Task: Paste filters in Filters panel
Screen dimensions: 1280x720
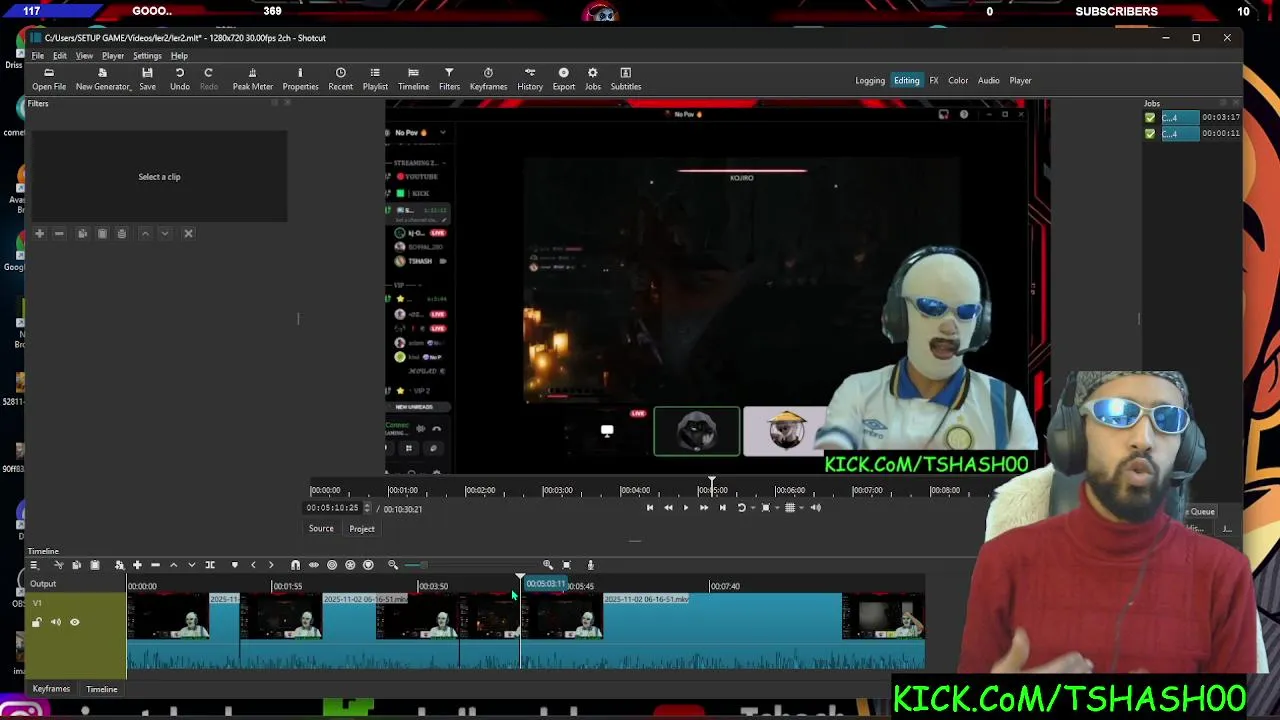Action: click(x=102, y=233)
